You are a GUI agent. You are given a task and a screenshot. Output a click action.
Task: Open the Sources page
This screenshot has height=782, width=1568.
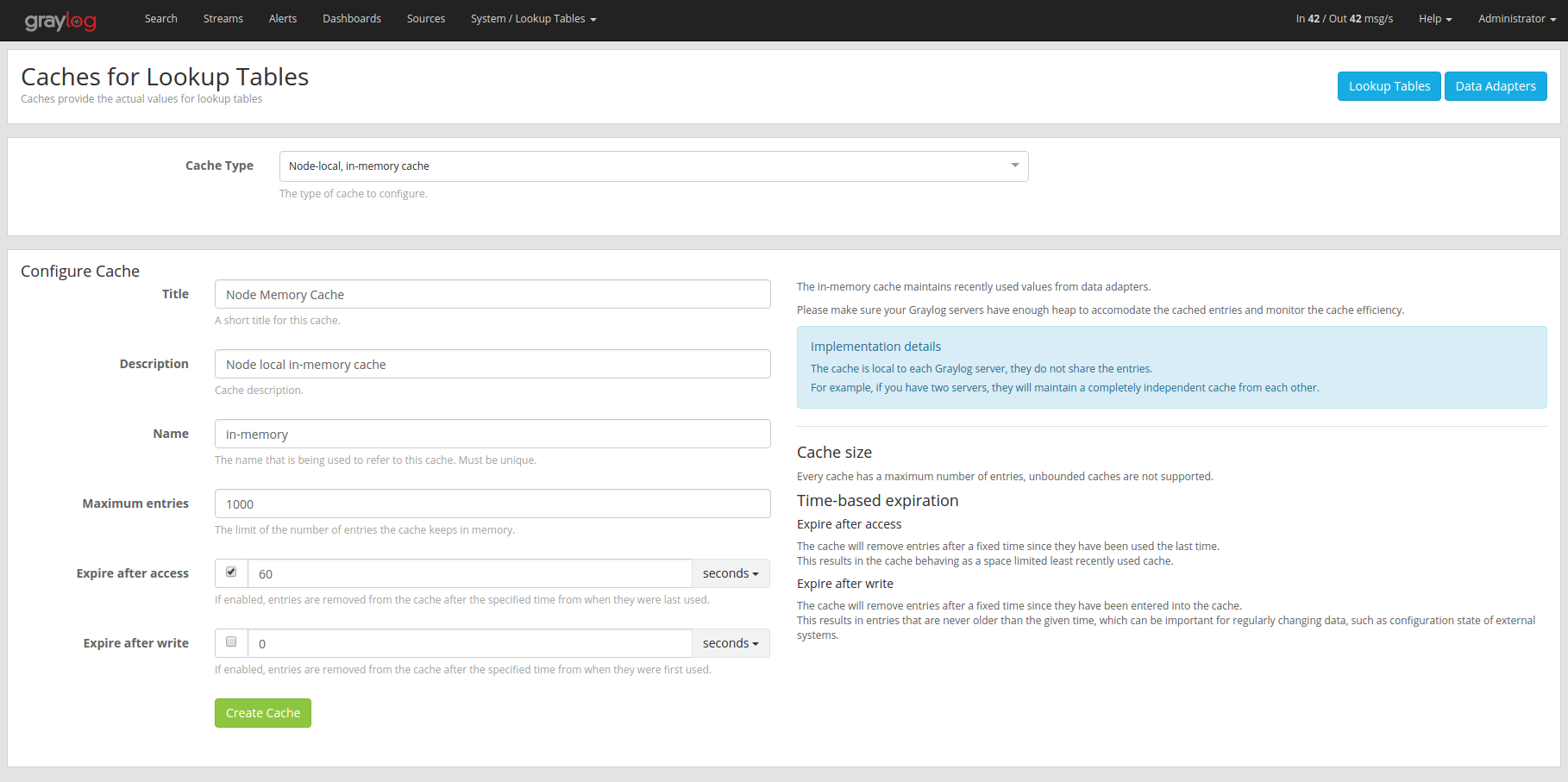[426, 19]
